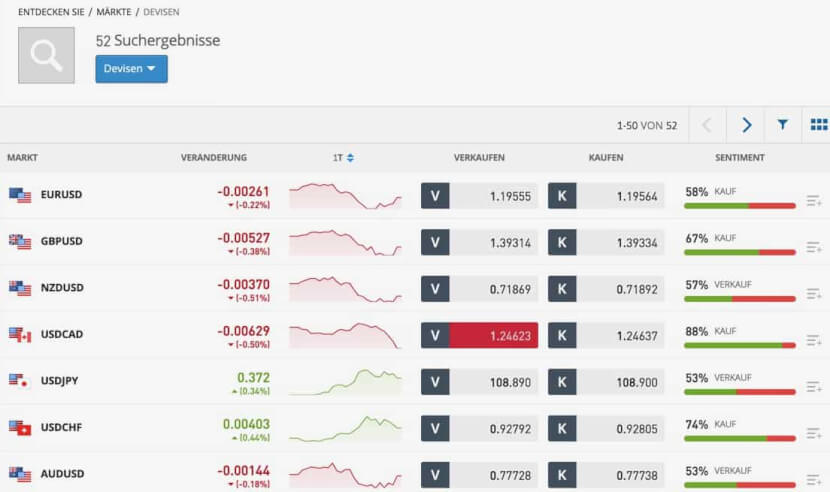Click EURUSD 1-day sparkline chart

pos(345,196)
